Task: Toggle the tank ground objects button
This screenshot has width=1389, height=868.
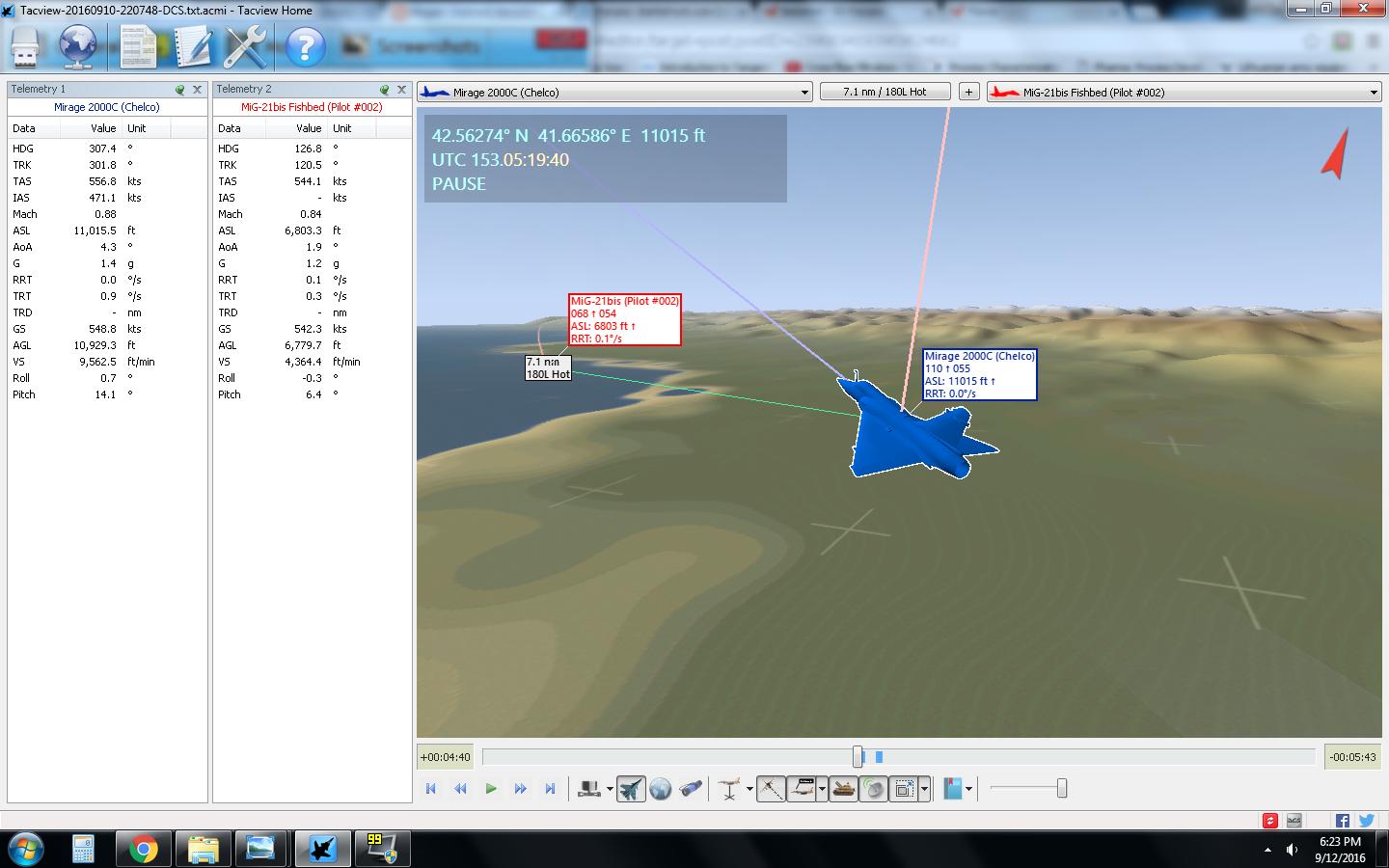Action: point(843,789)
